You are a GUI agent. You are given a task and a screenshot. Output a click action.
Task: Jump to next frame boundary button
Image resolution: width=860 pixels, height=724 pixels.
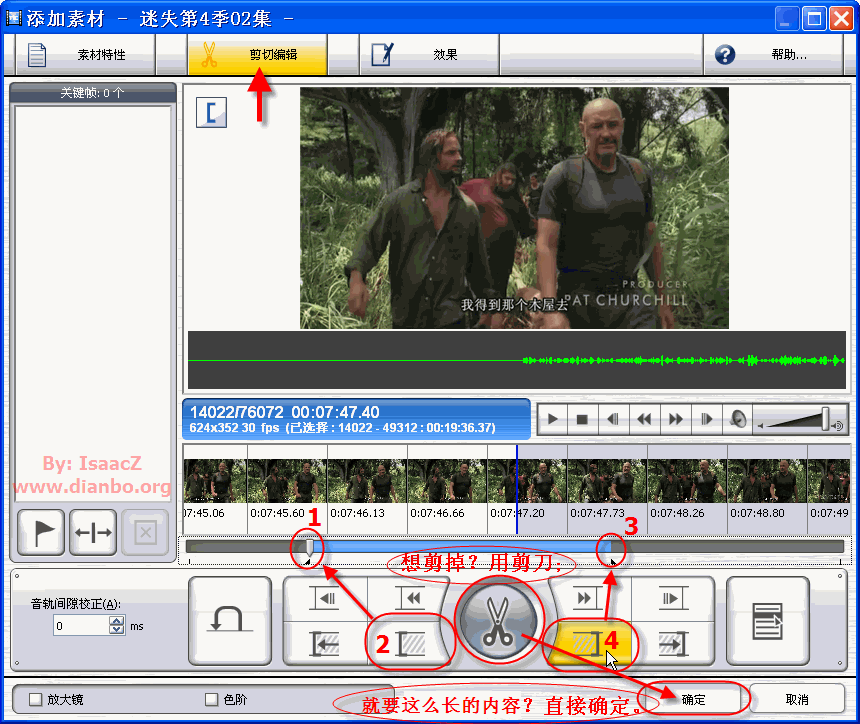[x=672, y=598]
